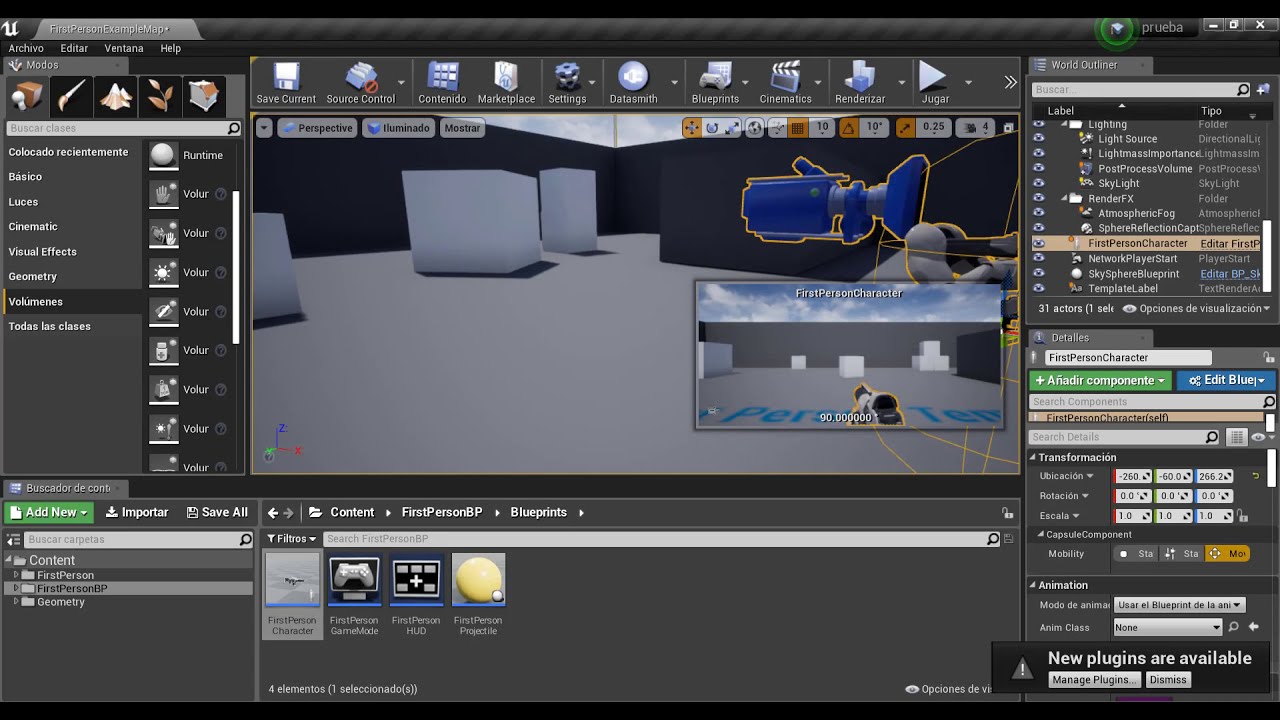1280x720 pixels.
Task: Toggle visibility of AtmosphericFog actor
Action: (x=1038, y=213)
